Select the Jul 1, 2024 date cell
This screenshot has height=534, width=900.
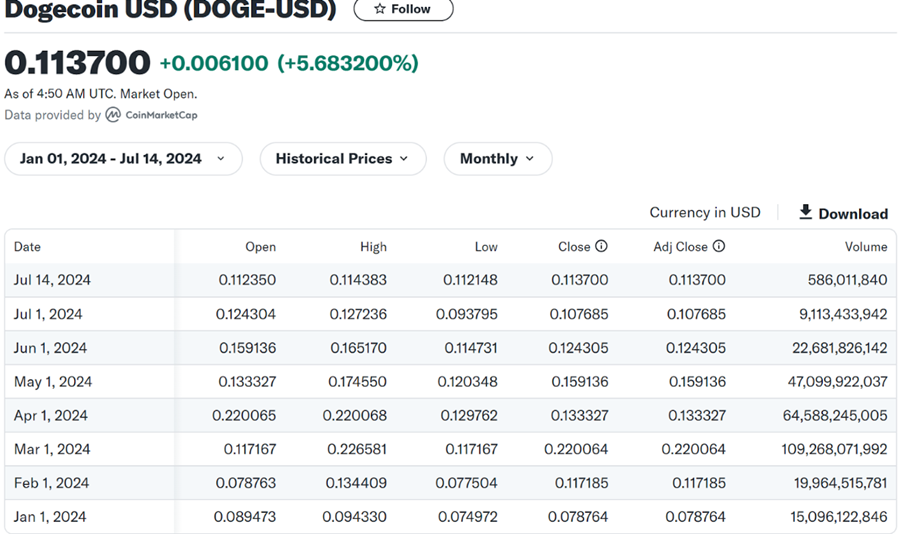point(48,314)
